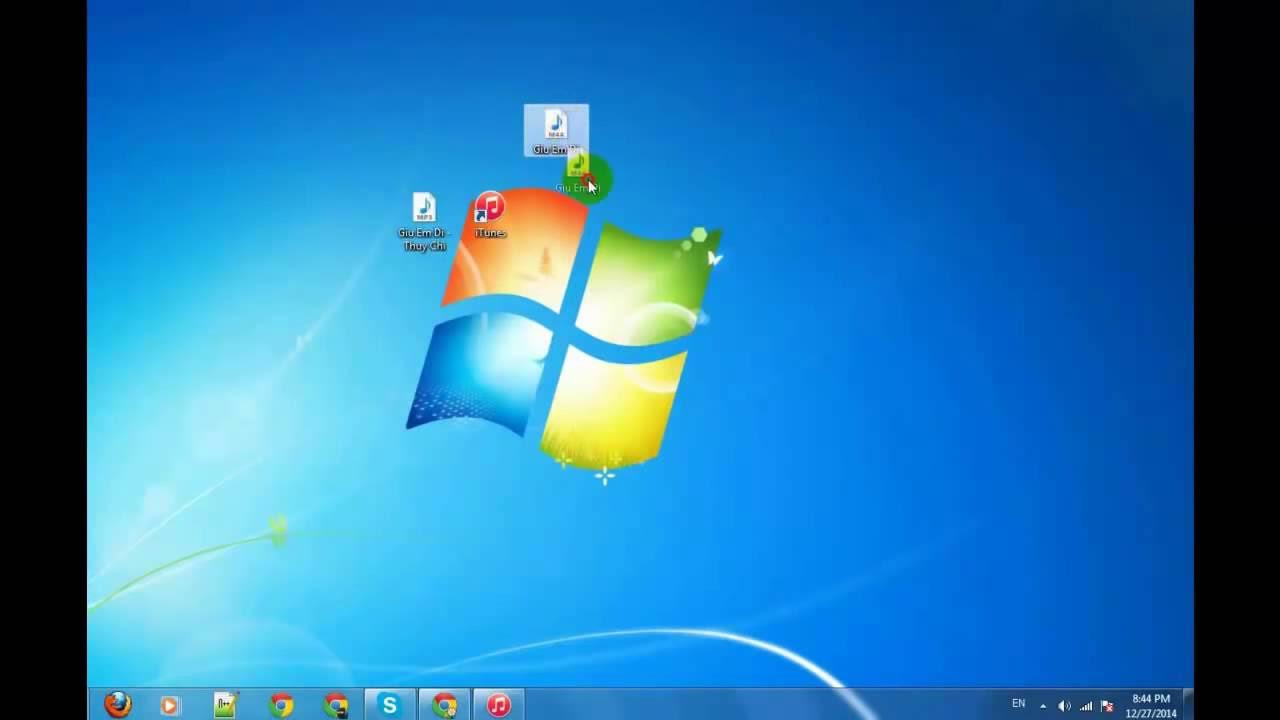
Task: Open the volume control in system tray
Action: tap(1064, 706)
